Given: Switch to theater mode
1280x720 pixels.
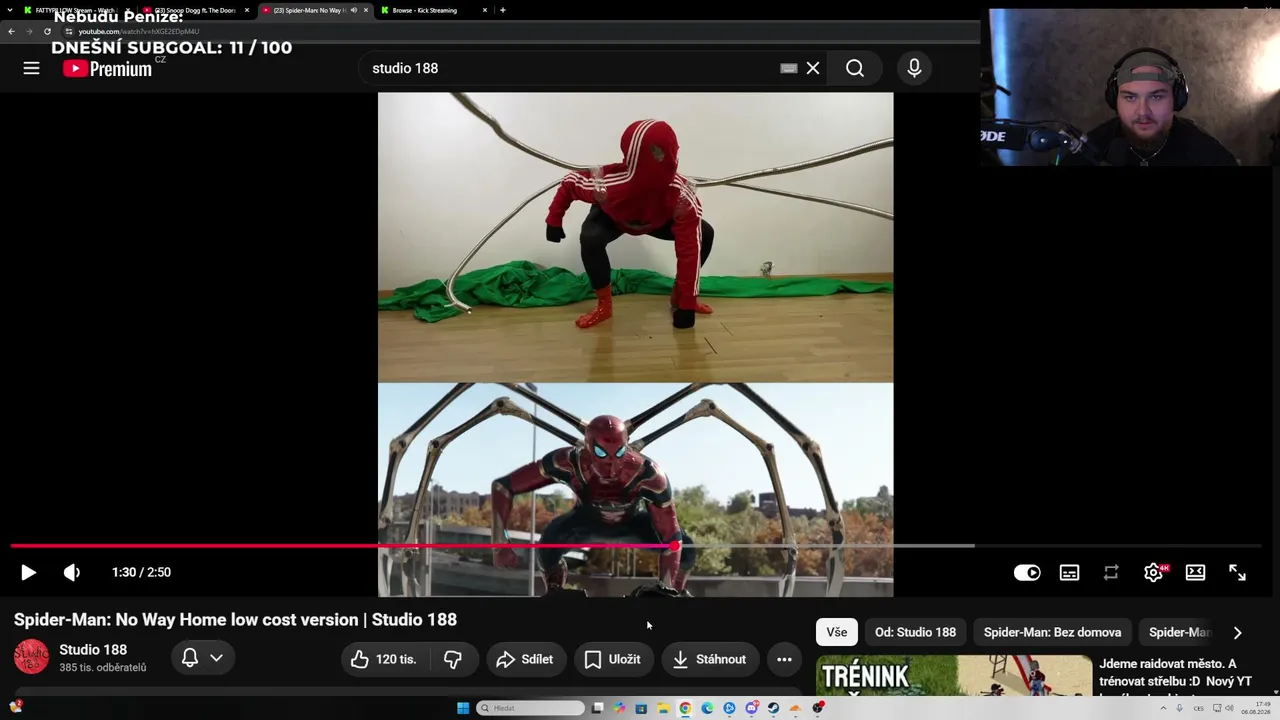Looking at the screenshot, I should pos(1195,572).
